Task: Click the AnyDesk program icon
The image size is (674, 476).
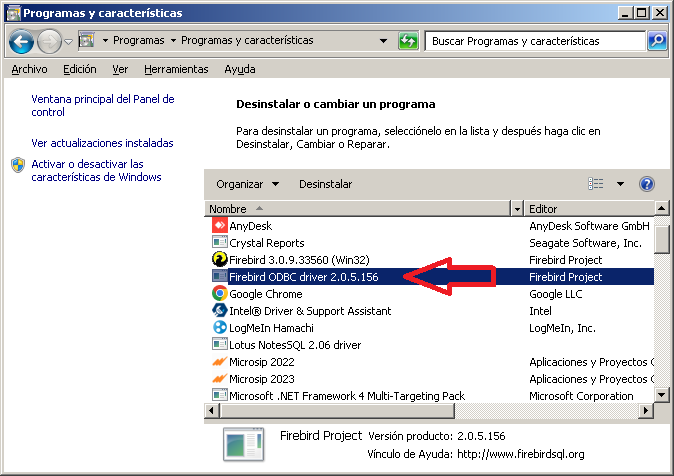Action: click(x=220, y=226)
